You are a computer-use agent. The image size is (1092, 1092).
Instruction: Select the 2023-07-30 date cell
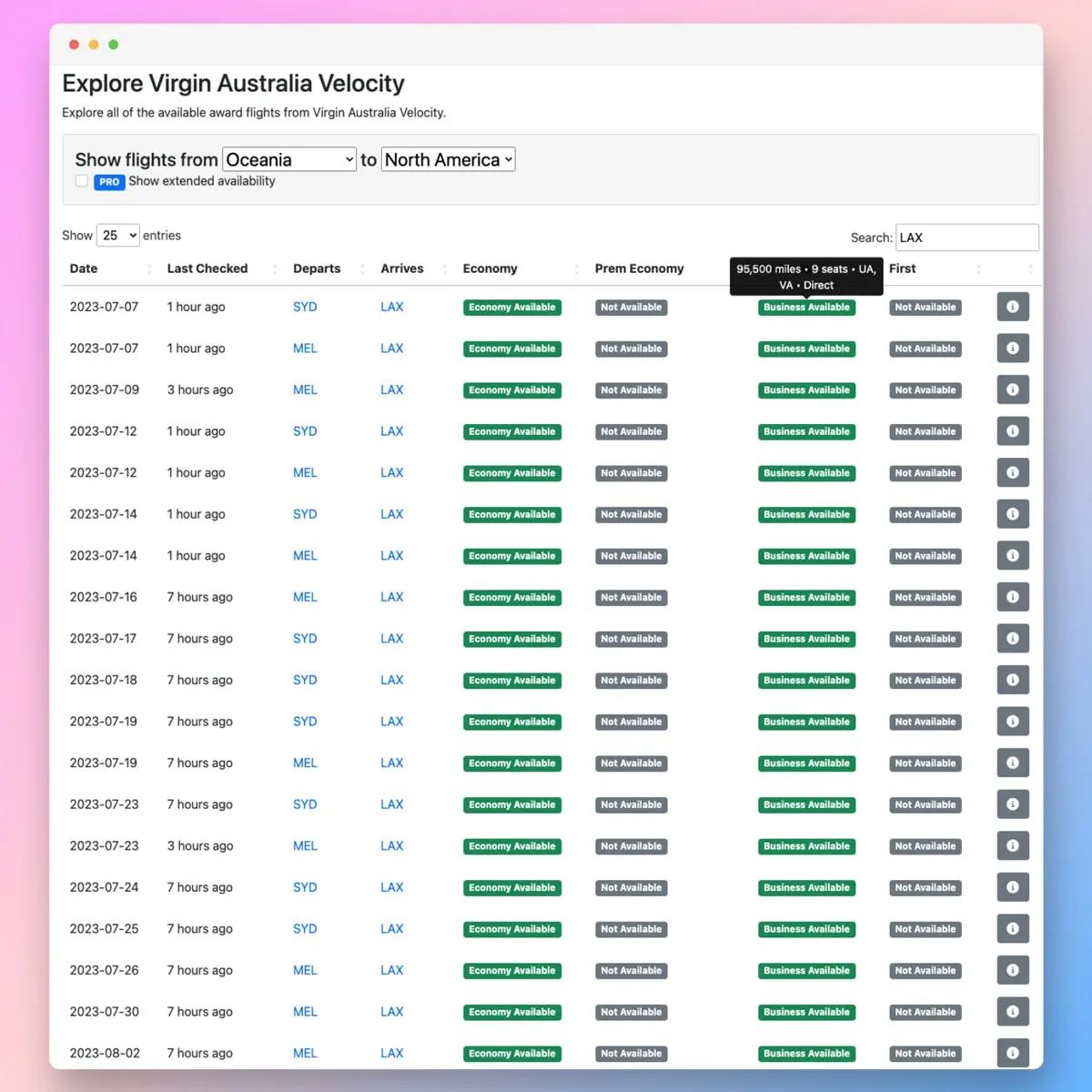[x=105, y=1011]
